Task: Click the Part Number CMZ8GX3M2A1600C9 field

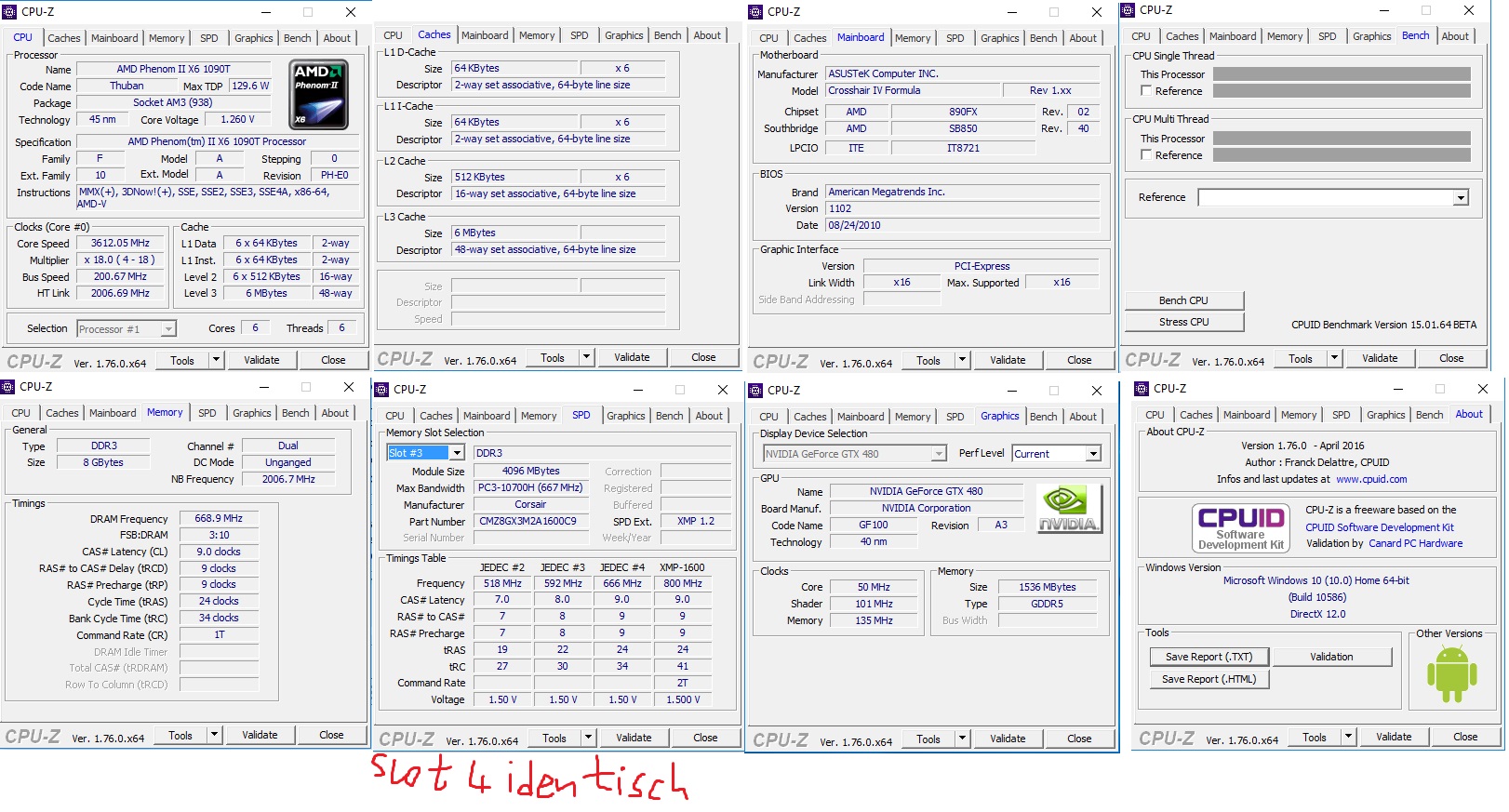Action: (x=531, y=521)
